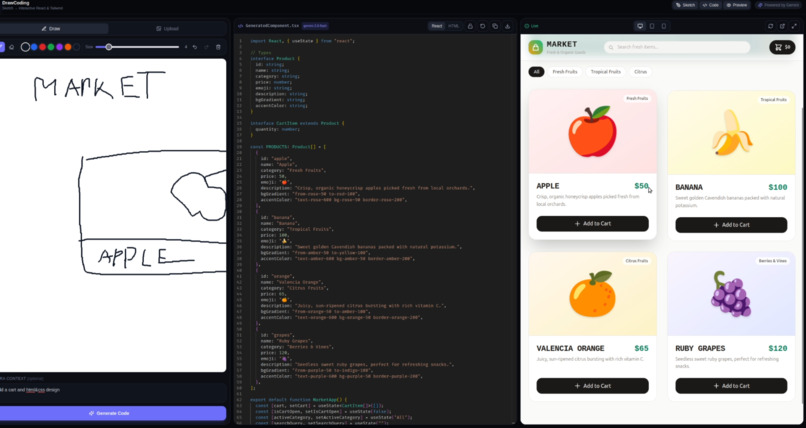This screenshot has height=428, width=806.
Task: Click the orange emoji image
Action: point(592,293)
